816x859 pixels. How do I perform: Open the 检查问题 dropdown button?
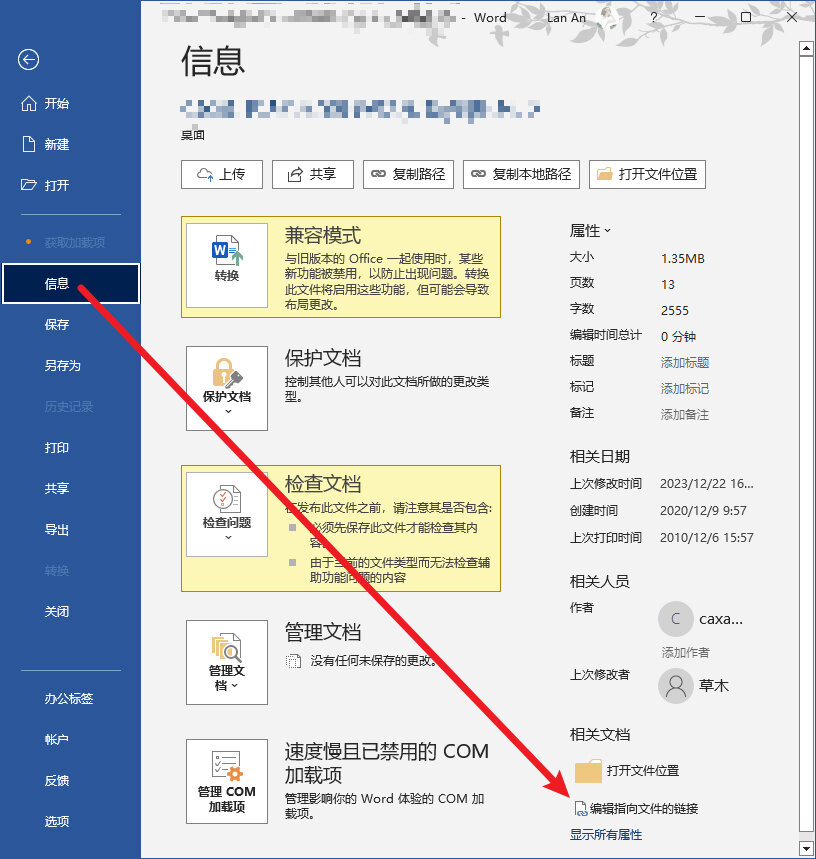[227, 514]
